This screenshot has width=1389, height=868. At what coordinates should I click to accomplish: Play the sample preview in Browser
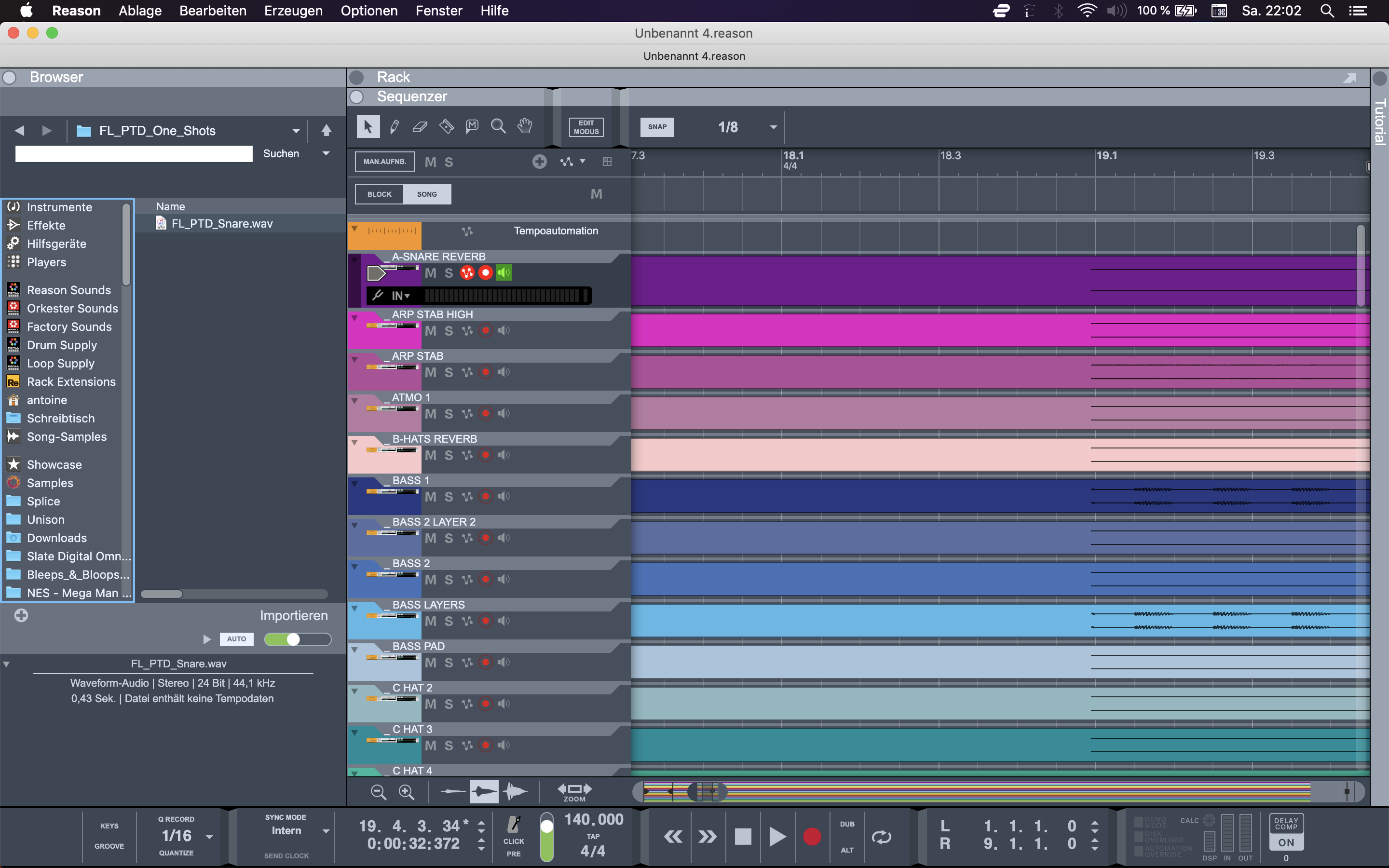206,639
